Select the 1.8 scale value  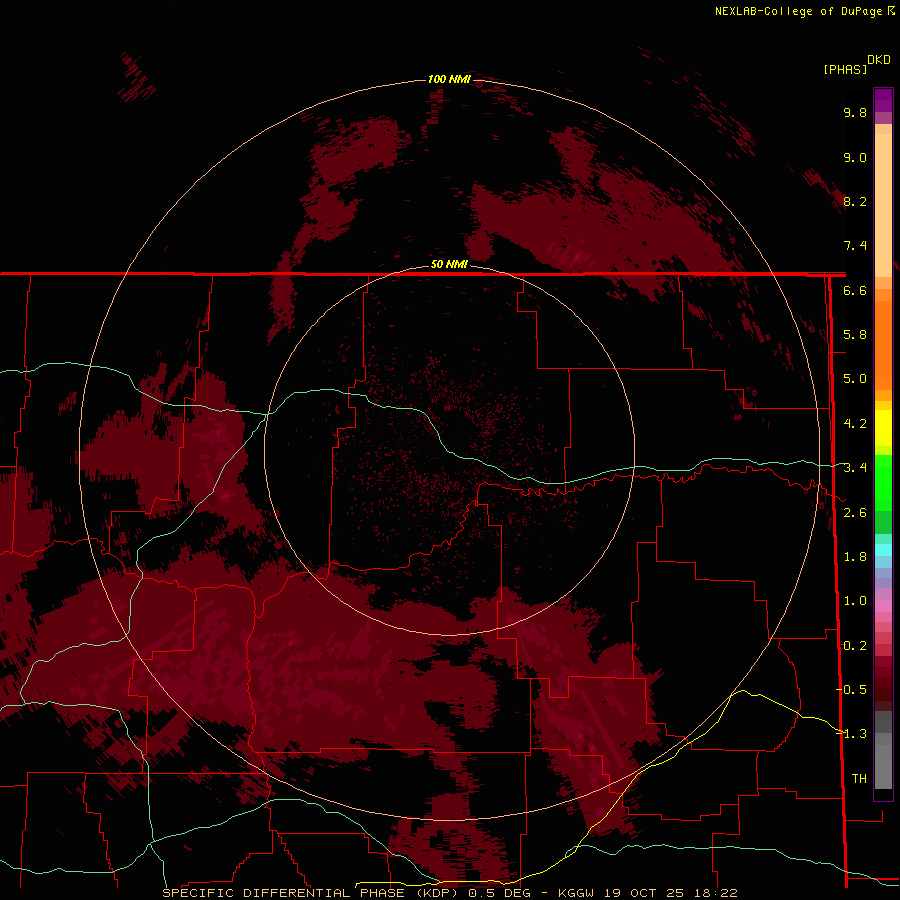(x=855, y=557)
